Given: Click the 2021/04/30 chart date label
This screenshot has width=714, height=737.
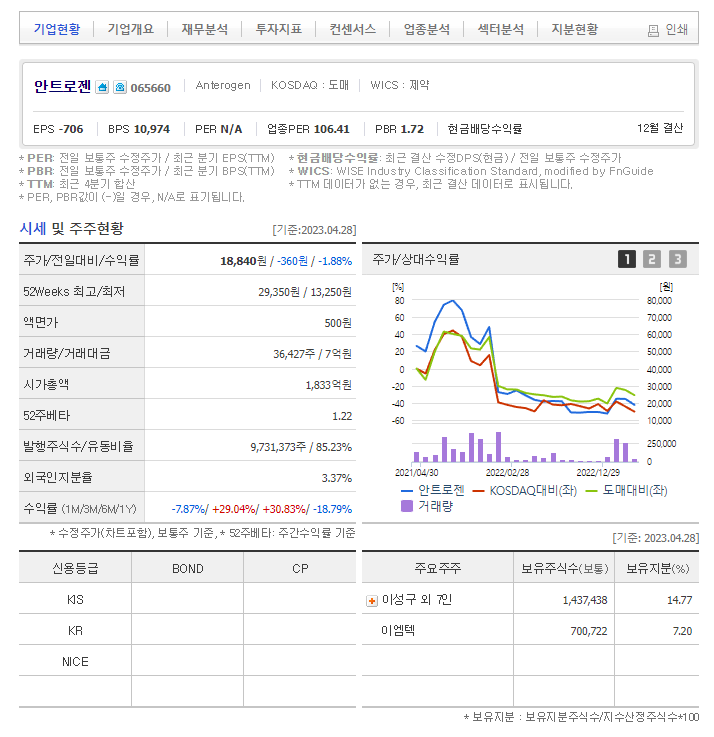Looking at the screenshot, I should (x=416, y=472).
